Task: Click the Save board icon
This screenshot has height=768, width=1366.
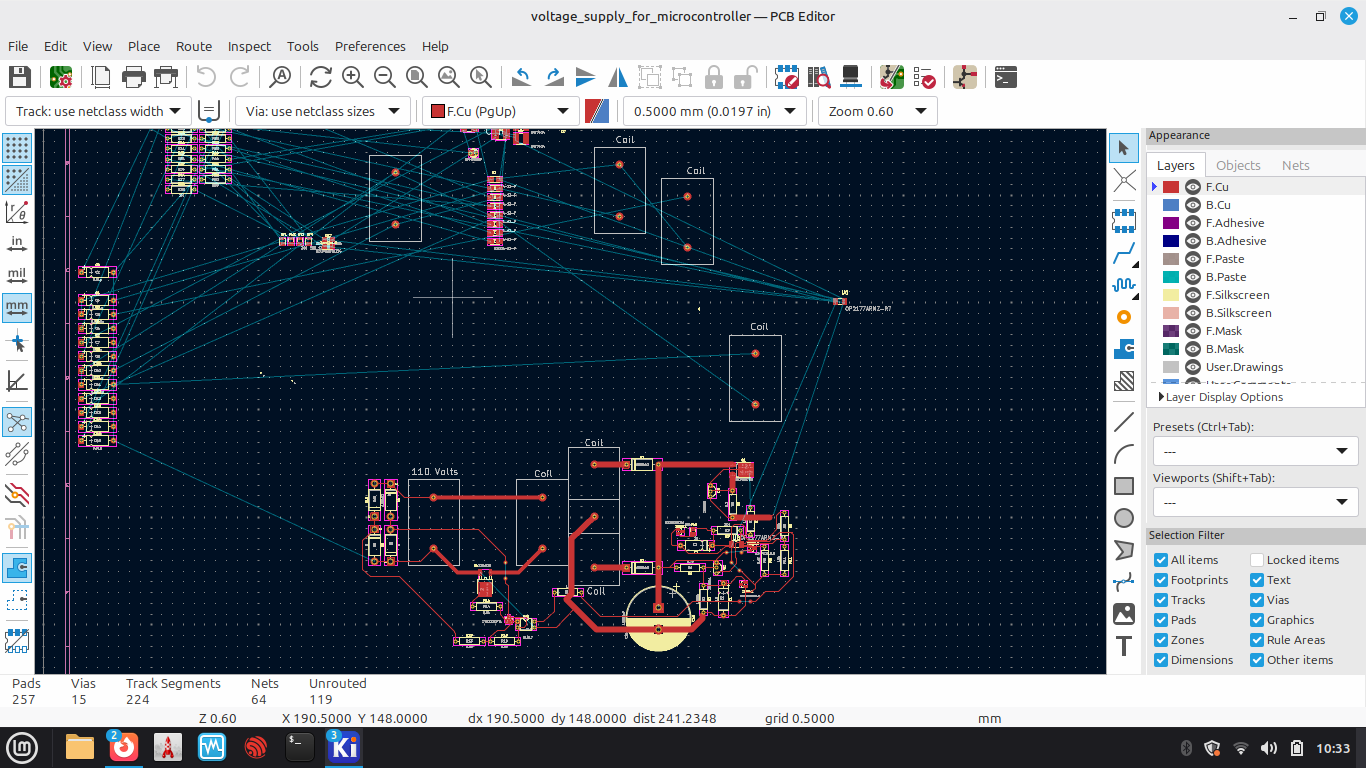Action: [x=19, y=77]
